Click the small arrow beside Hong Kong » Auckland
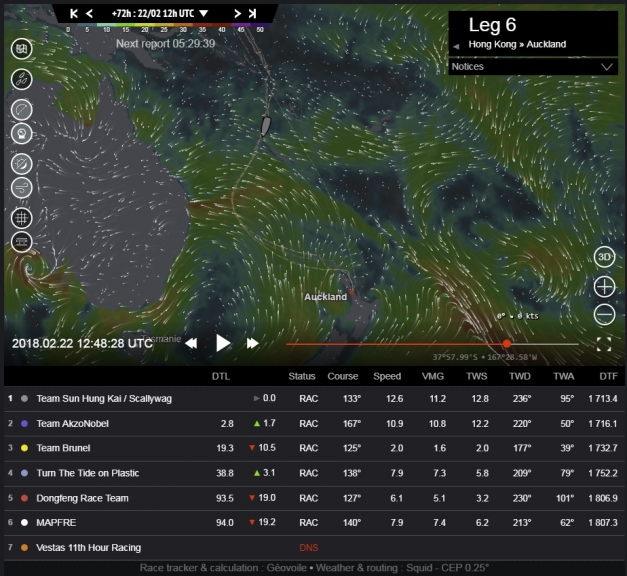627x576 pixels. (x=456, y=46)
